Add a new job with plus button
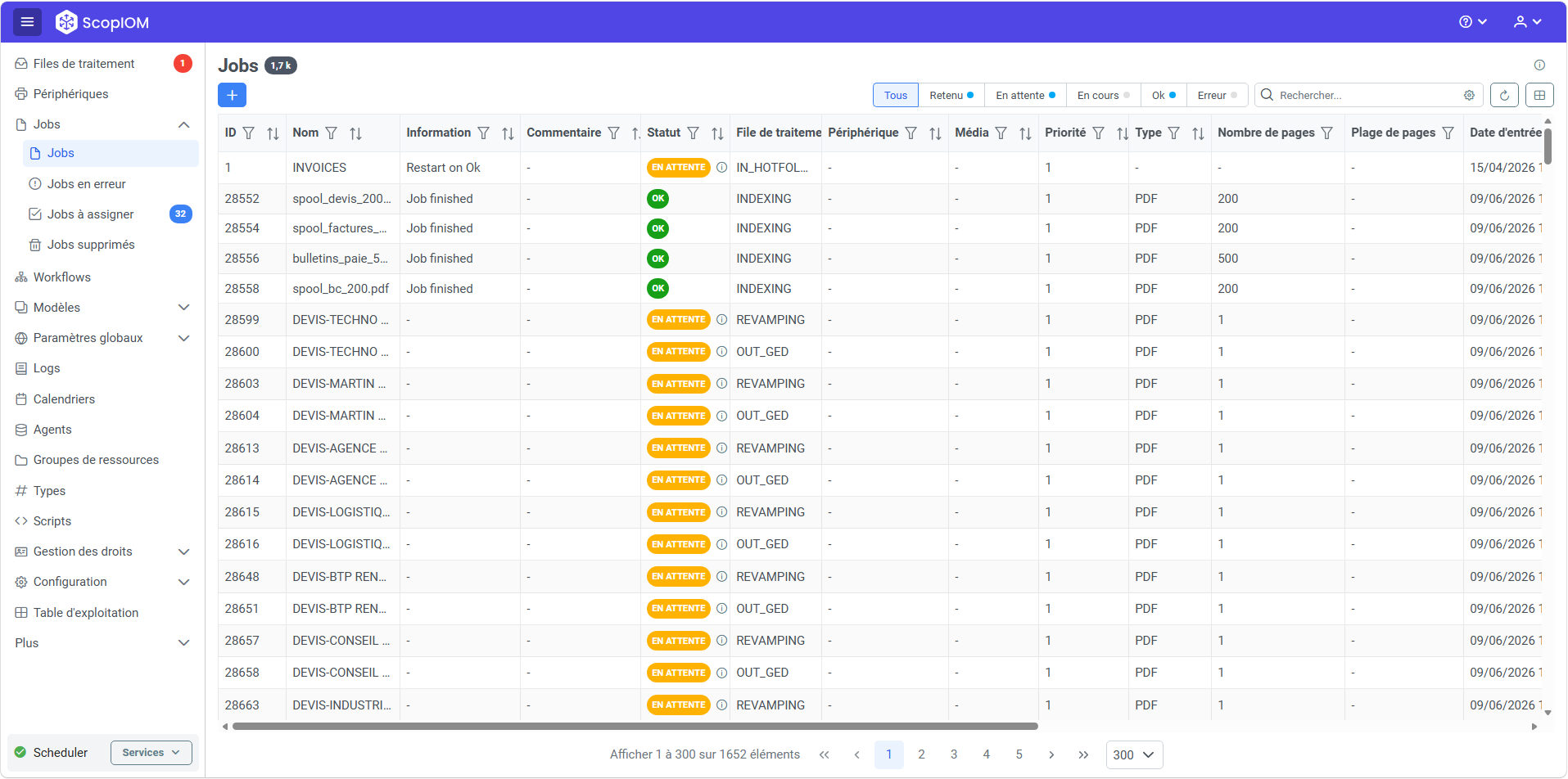The height and width of the screenshot is (779, 1568). coord(232,95)
